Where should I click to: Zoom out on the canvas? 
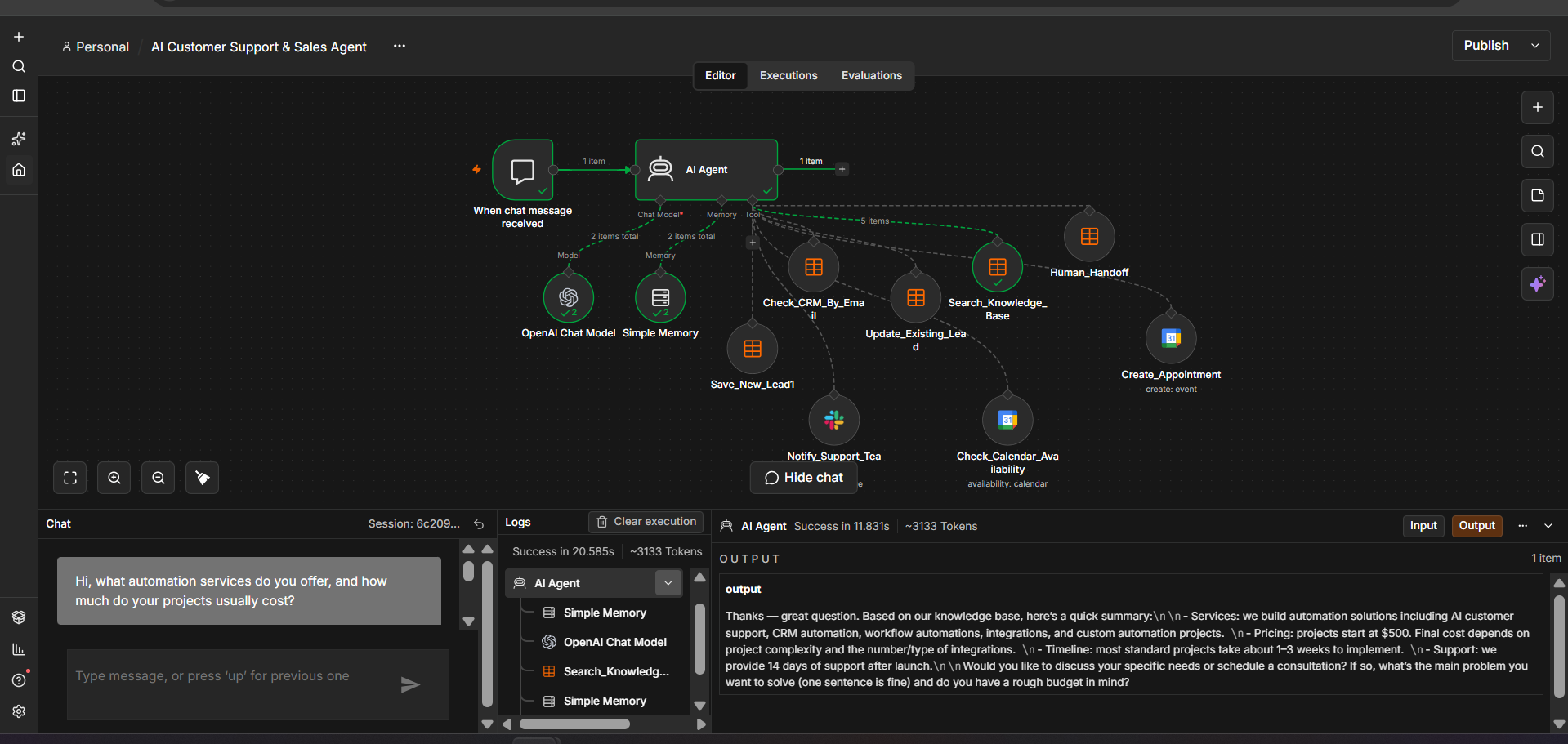159,478
